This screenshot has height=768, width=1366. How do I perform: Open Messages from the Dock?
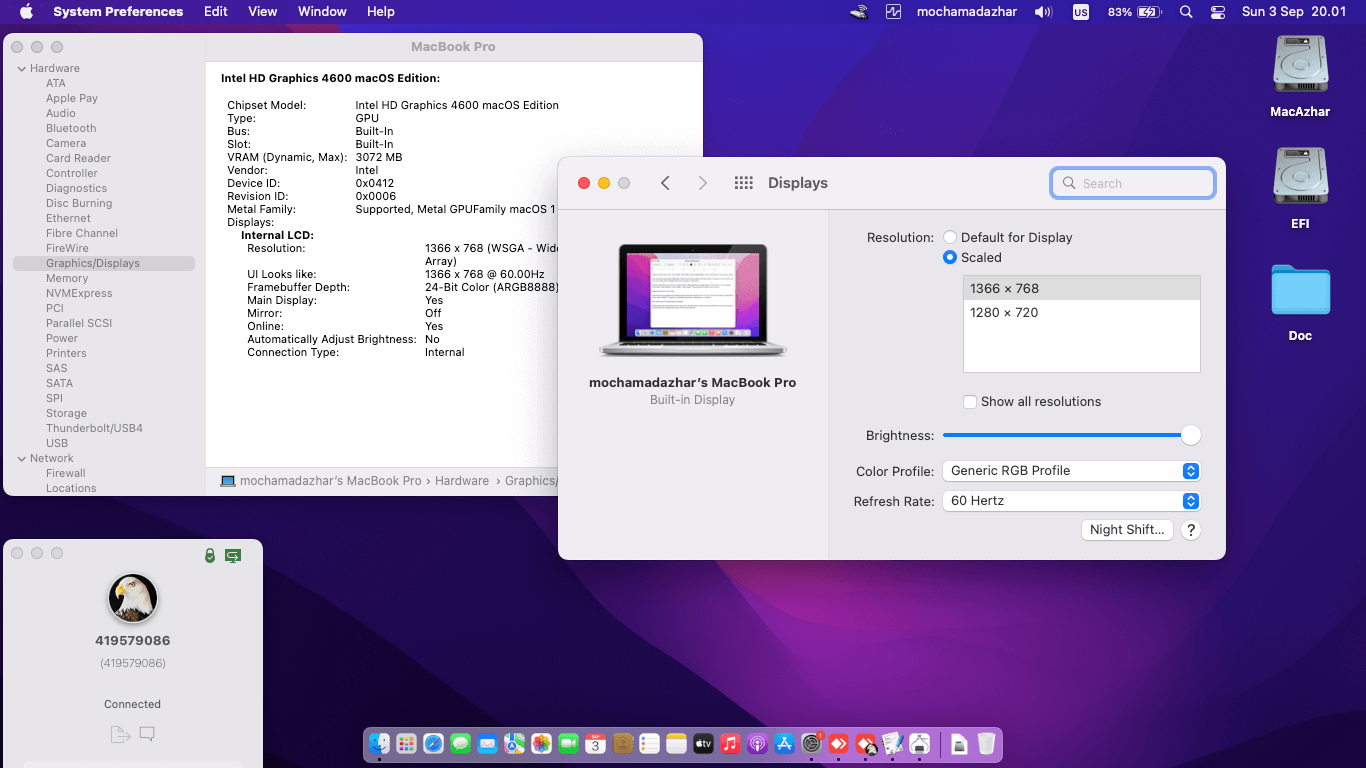460,744
